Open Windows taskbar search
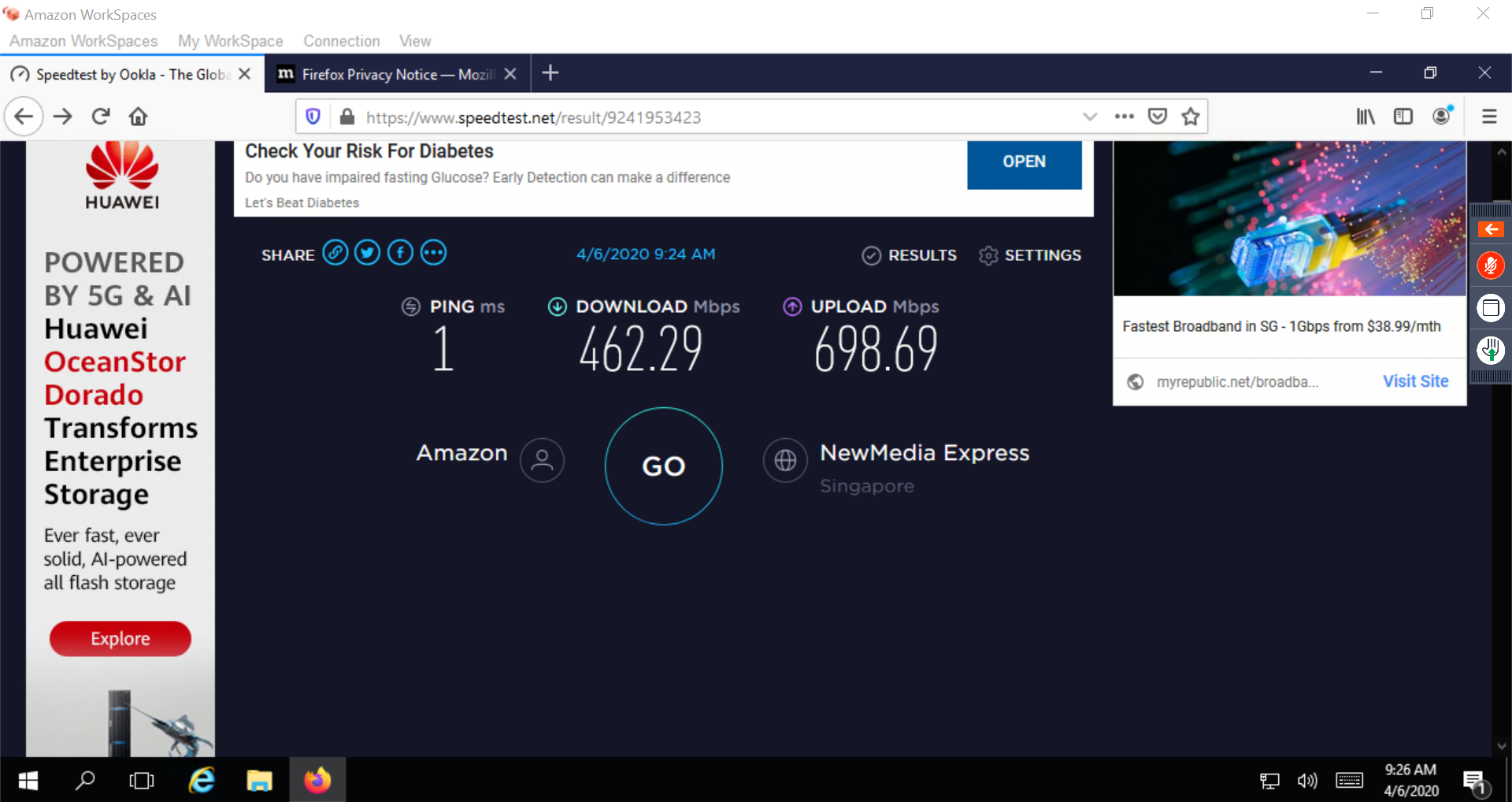 click(x=85, y=780)
